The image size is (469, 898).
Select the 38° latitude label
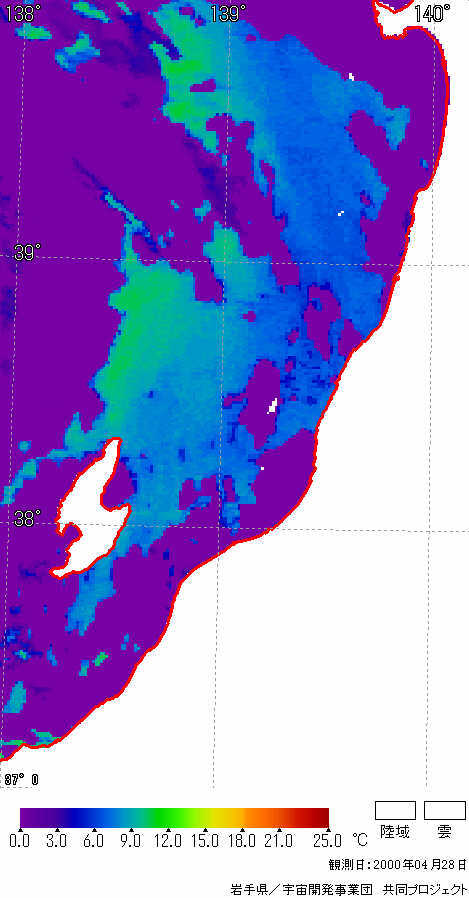(28, 519)
